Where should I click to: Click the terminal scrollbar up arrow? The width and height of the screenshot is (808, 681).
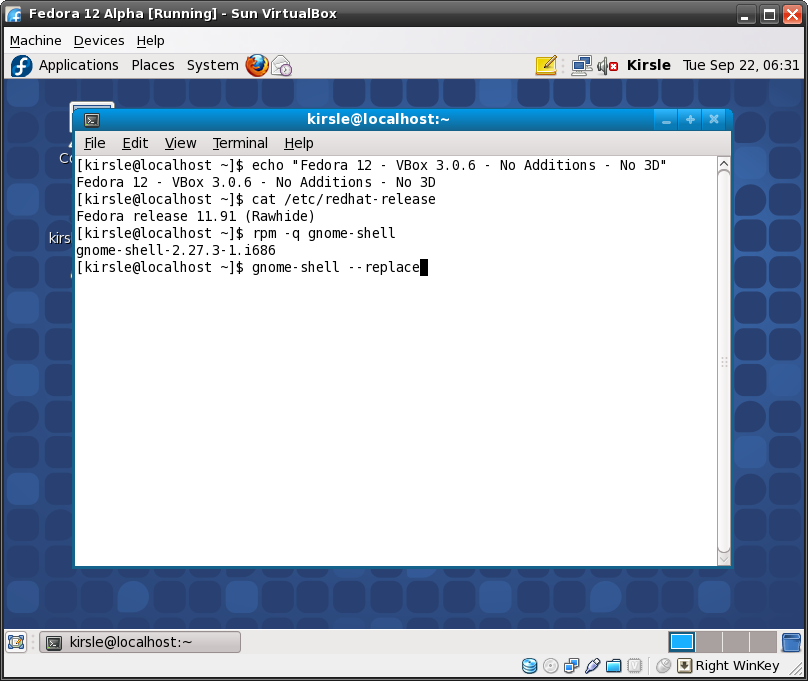724,164
